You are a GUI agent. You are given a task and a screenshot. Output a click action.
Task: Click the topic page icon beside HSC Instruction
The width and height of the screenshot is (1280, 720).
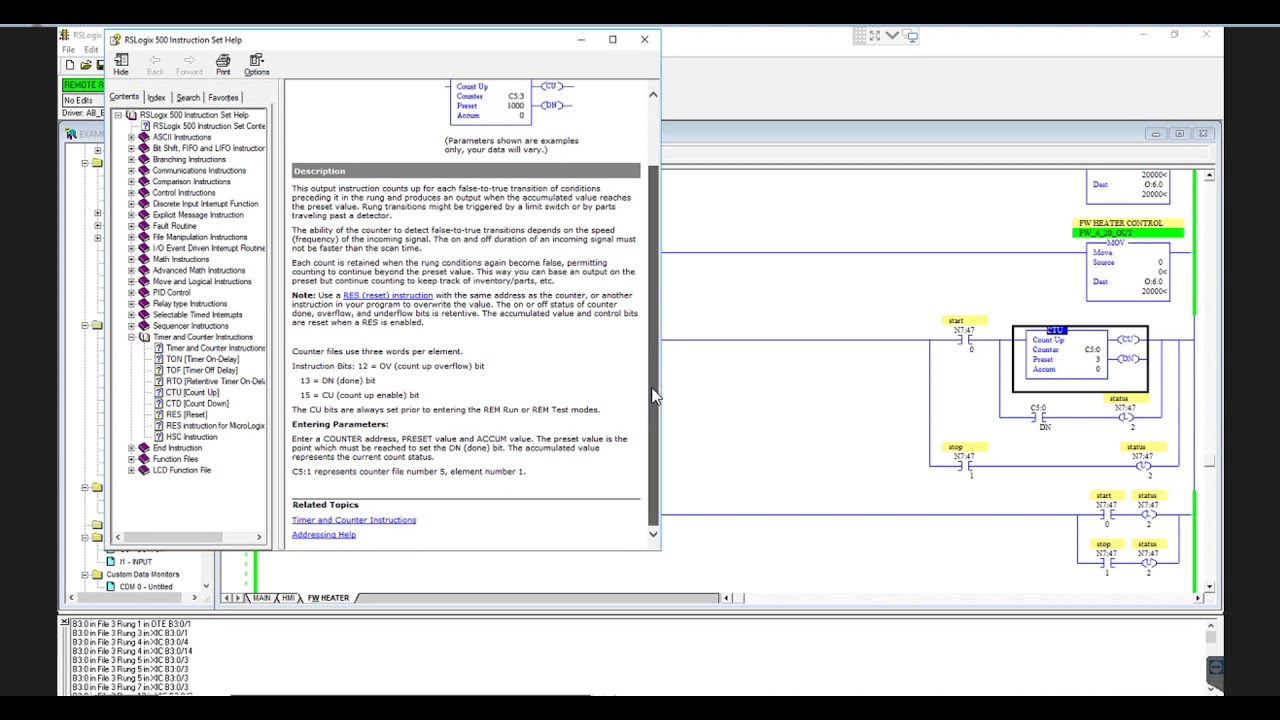158,437
